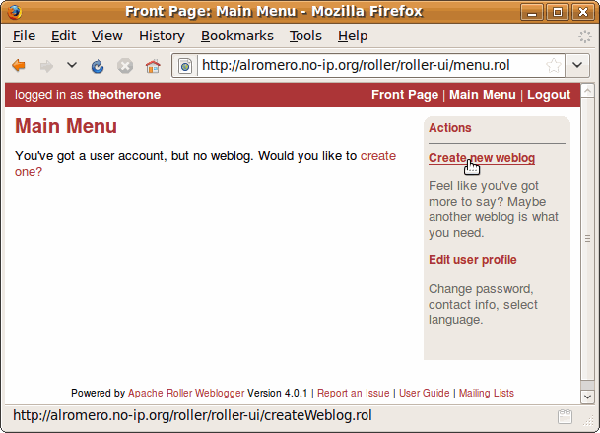Click the Front Page link
600x433 pixels.
pos(404,94)
